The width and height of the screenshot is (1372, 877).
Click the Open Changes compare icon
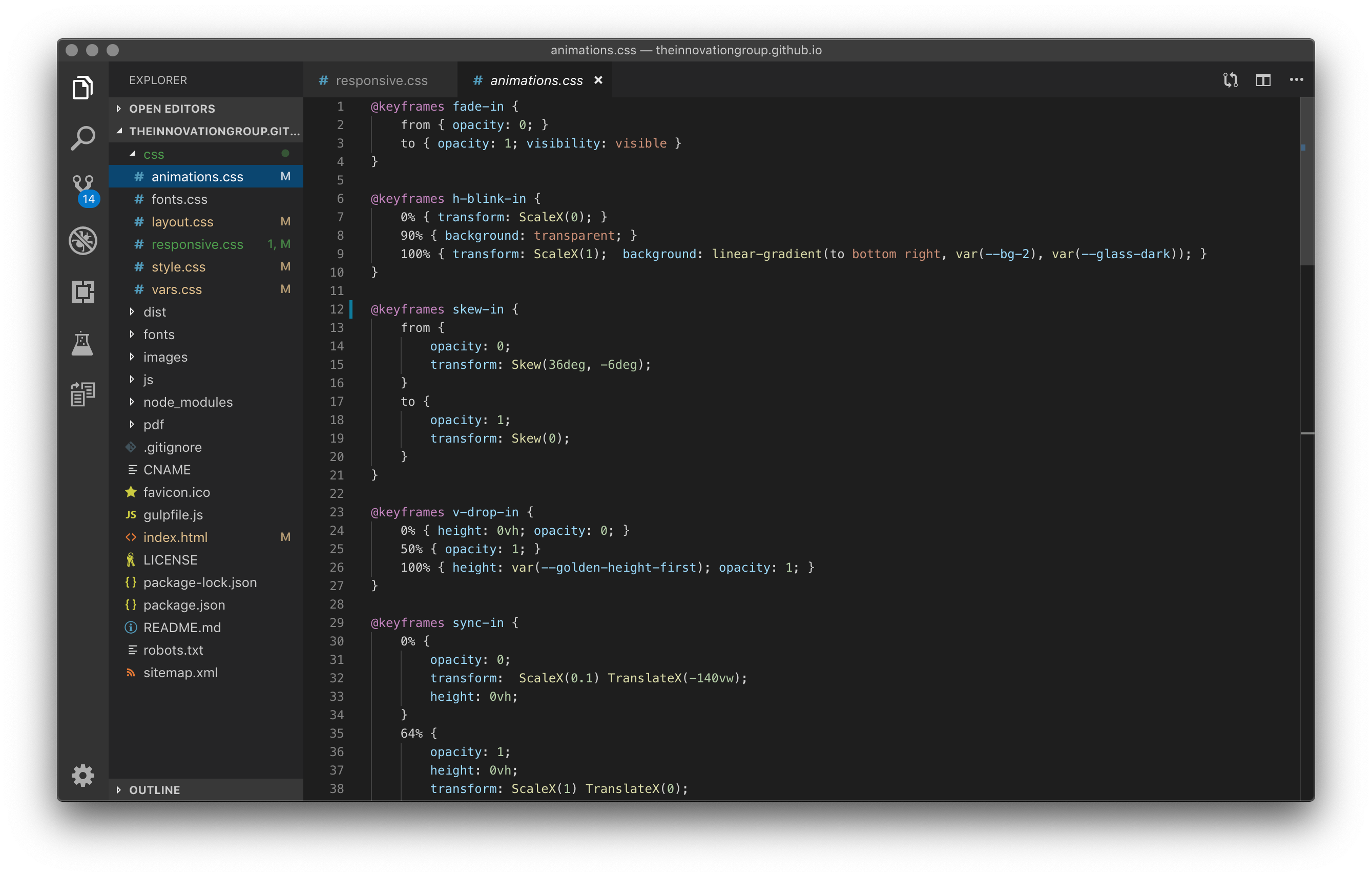(x=1230, y=80)
